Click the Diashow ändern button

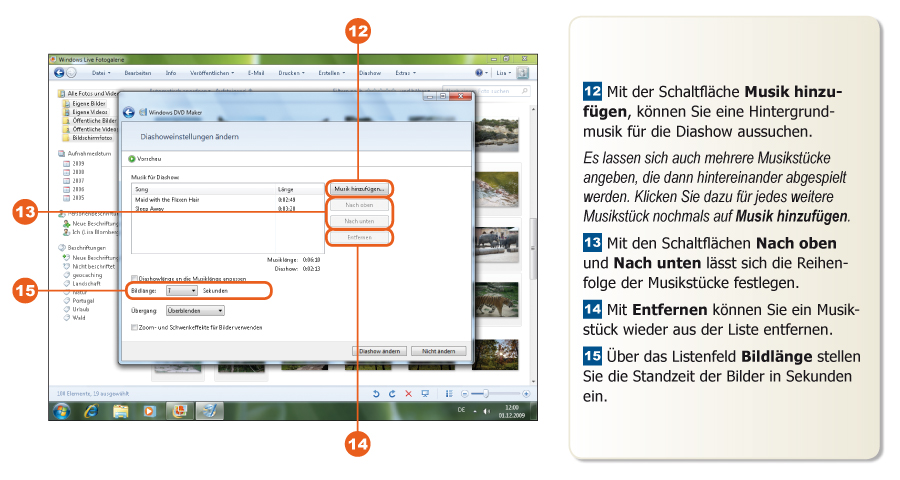click(x=381, y=352)
